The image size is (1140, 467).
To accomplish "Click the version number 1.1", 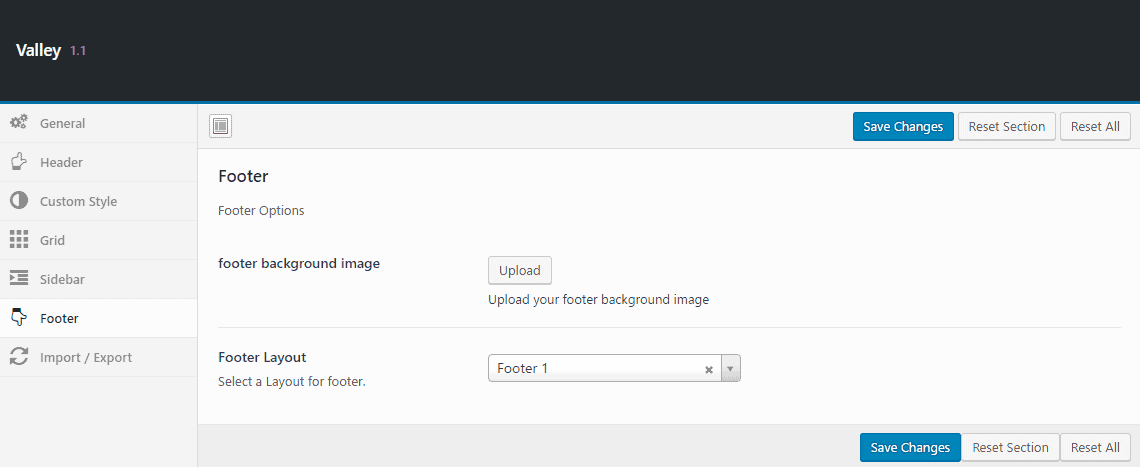I will [x=78, y=52].
